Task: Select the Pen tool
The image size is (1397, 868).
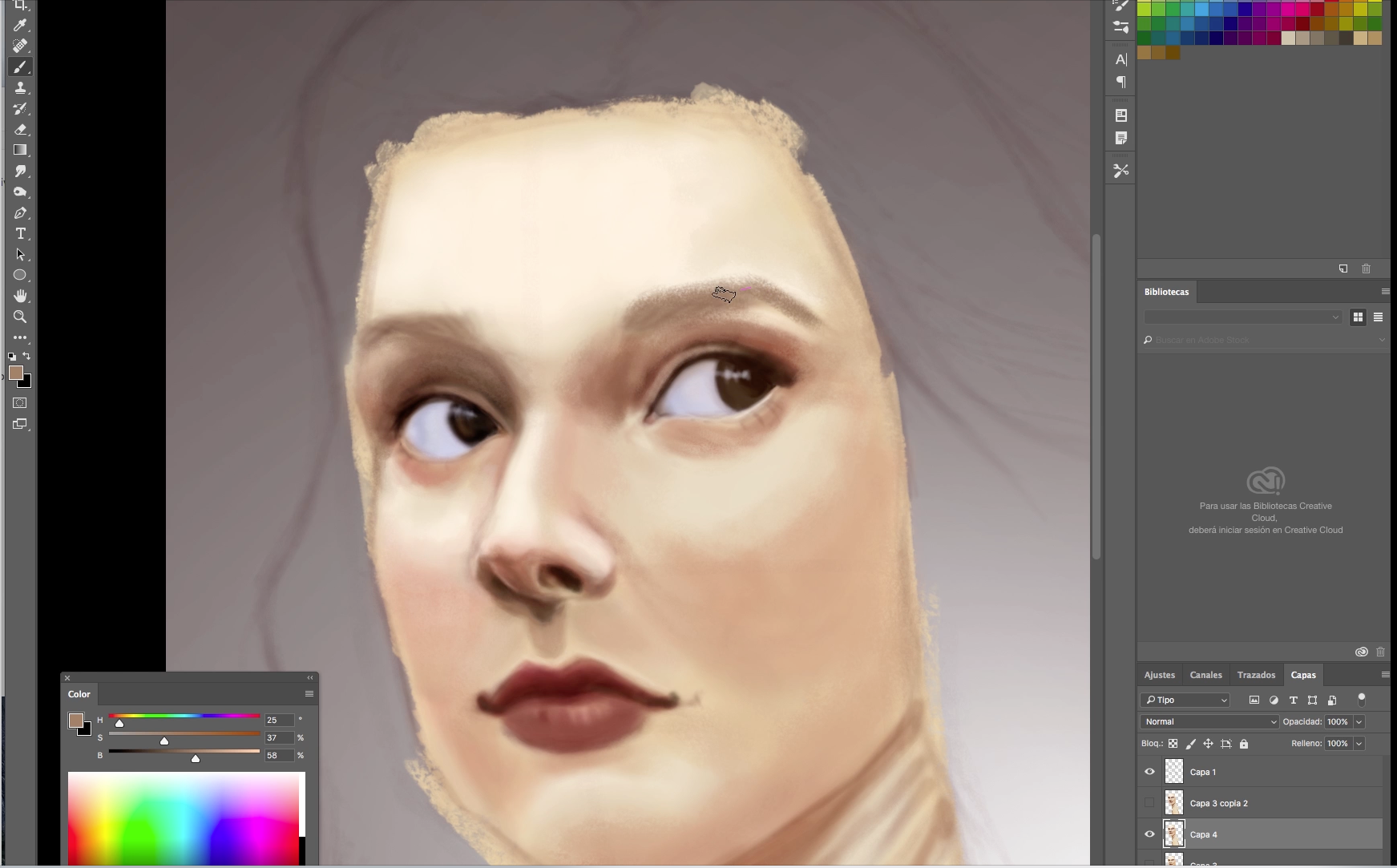Action: coord(20,213)
